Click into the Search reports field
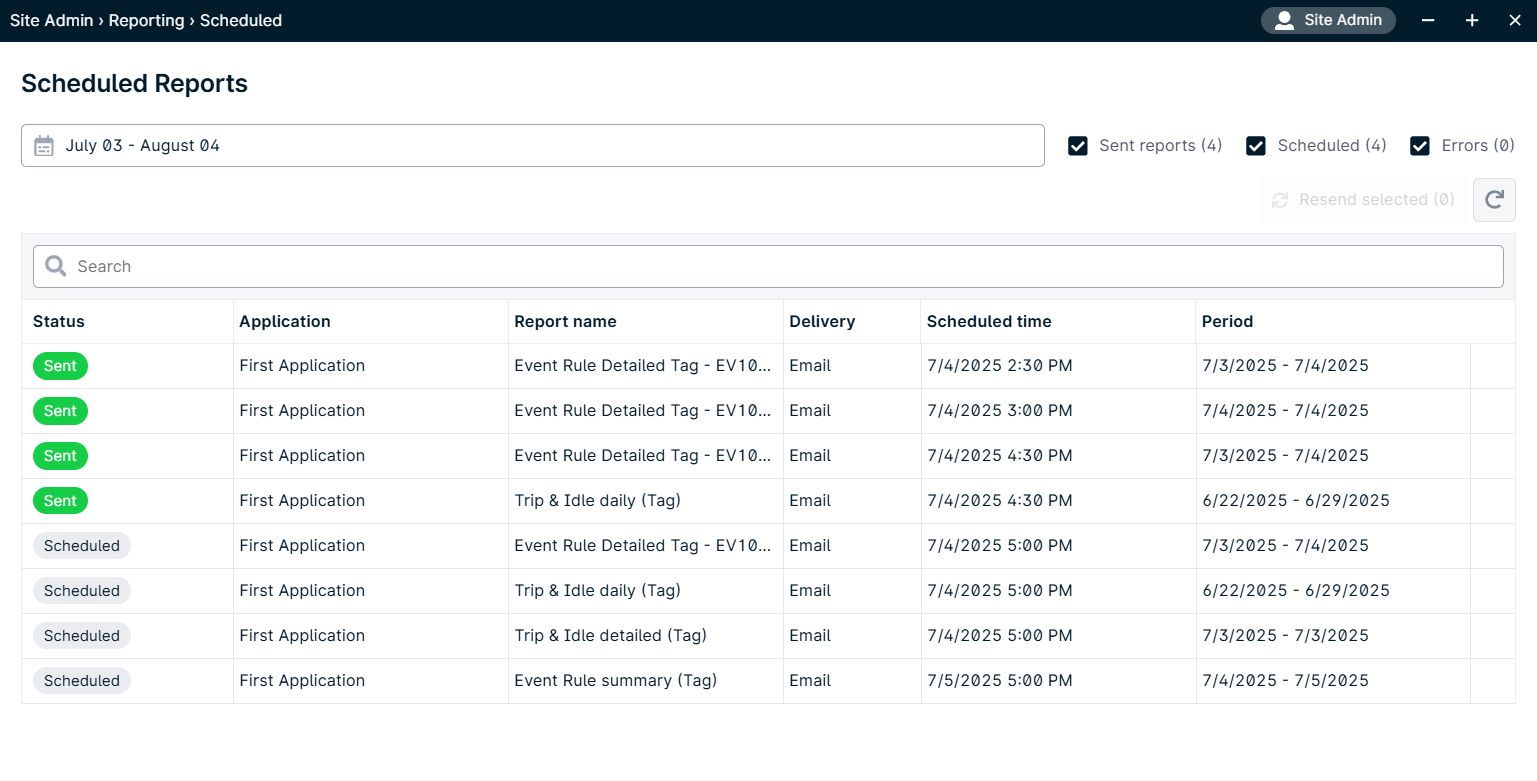Image resolution: width=1537 pixels, height=781 pixels. (x=780, y=266)
